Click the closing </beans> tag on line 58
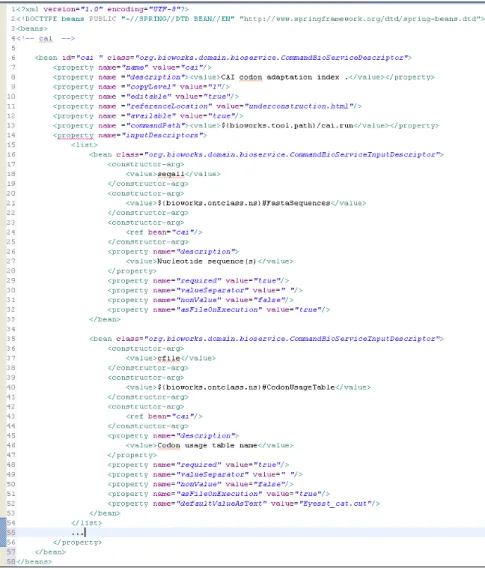 tap(34, 562)
